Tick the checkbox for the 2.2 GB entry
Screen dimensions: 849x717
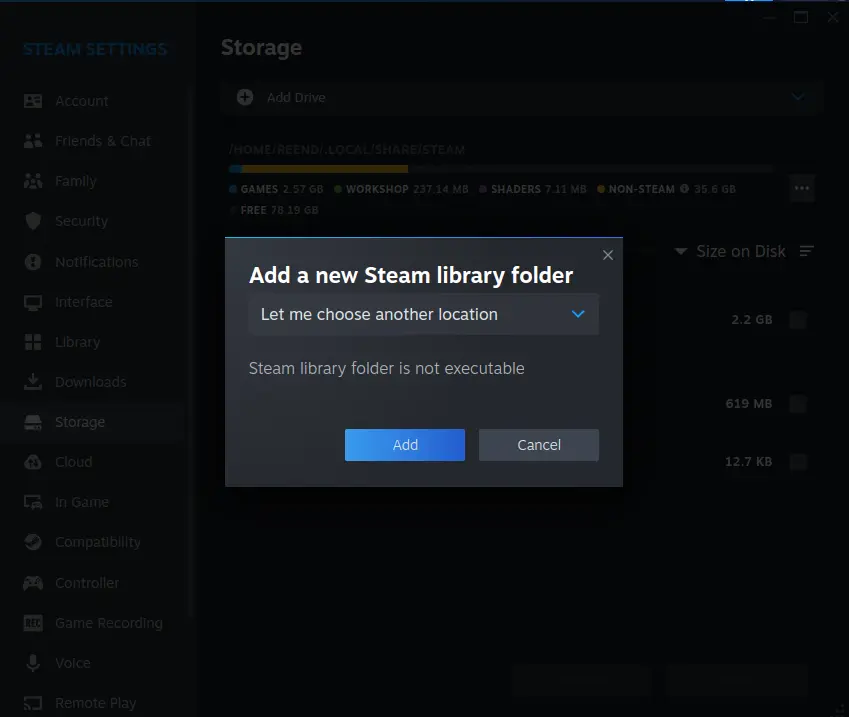click(798, 320)
